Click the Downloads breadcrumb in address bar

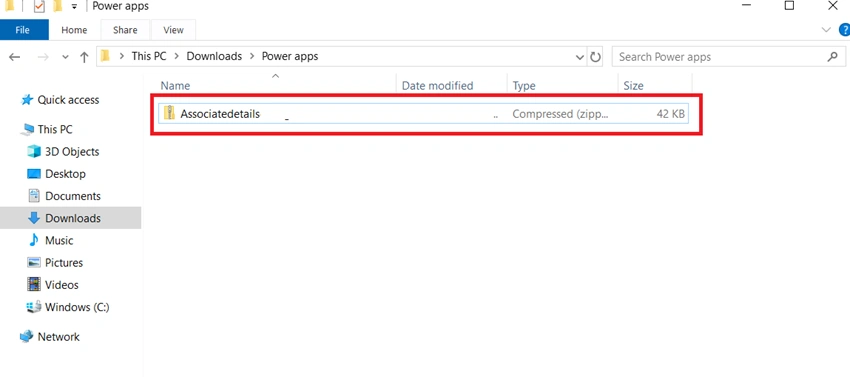coord(214,56)
